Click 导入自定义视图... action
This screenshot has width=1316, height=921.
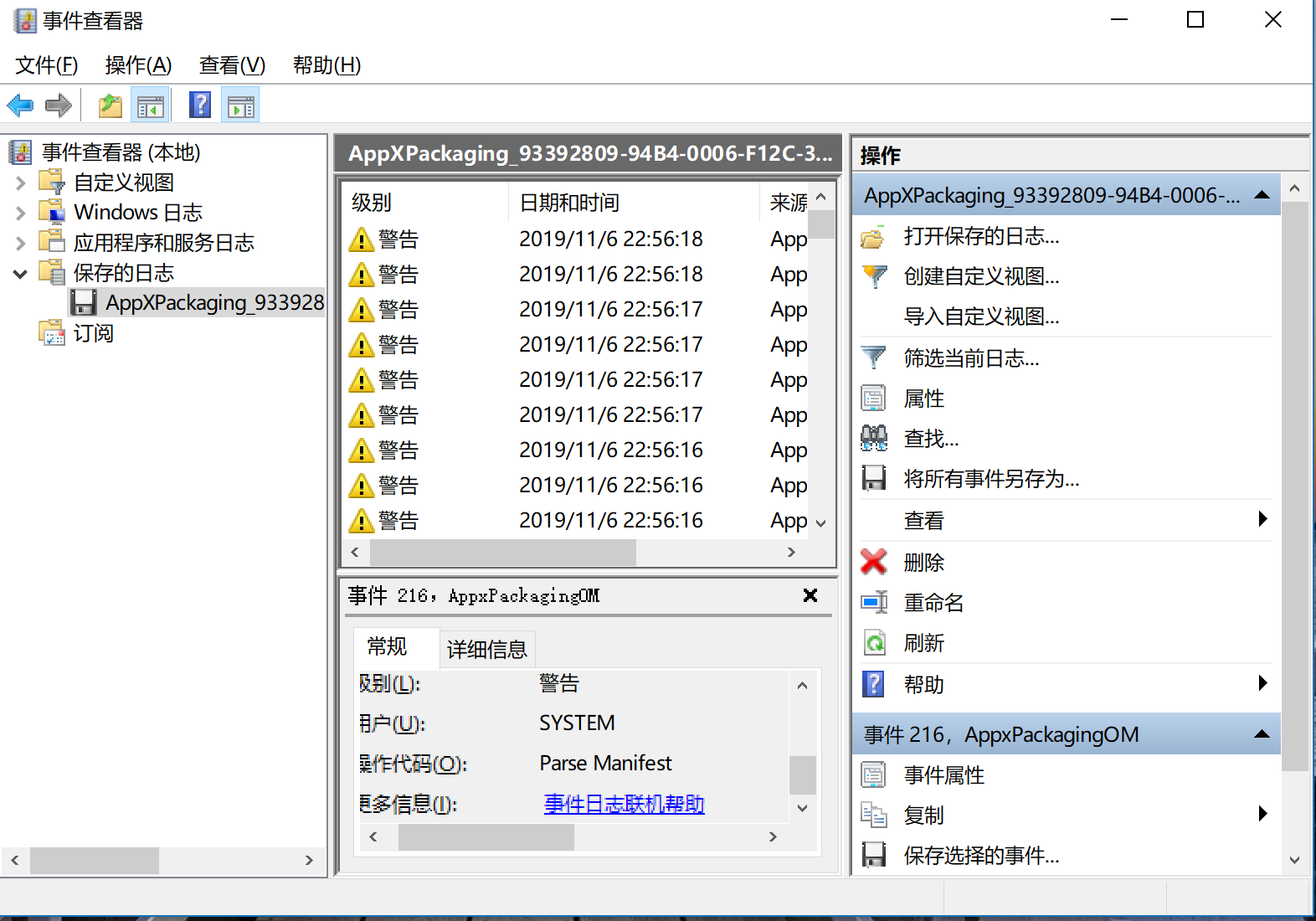[982, 316]
